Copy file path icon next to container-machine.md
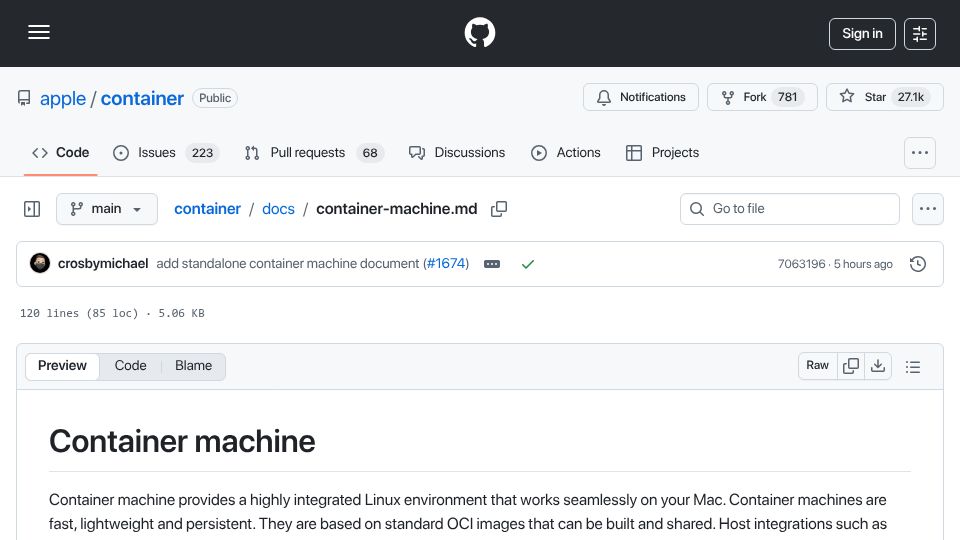The height and width of the screenshot is (540, 960). pyautogui.click(x=499, y=209)
